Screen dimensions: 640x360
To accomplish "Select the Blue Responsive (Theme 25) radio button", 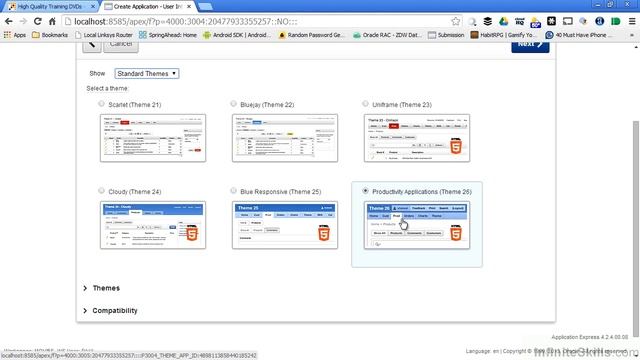I will tap(233, 191).
